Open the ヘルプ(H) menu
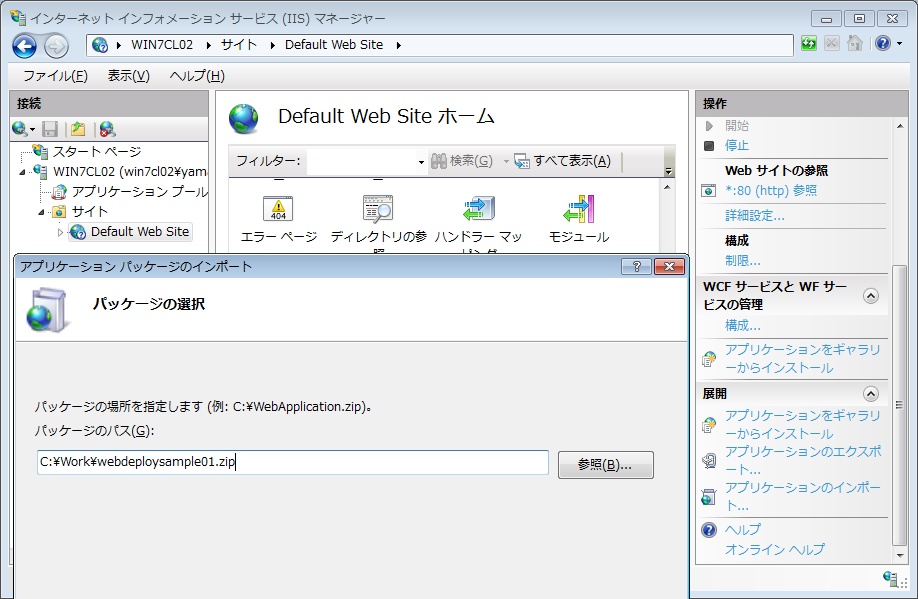This screenshot has height=599, width=918. [197, 76]
